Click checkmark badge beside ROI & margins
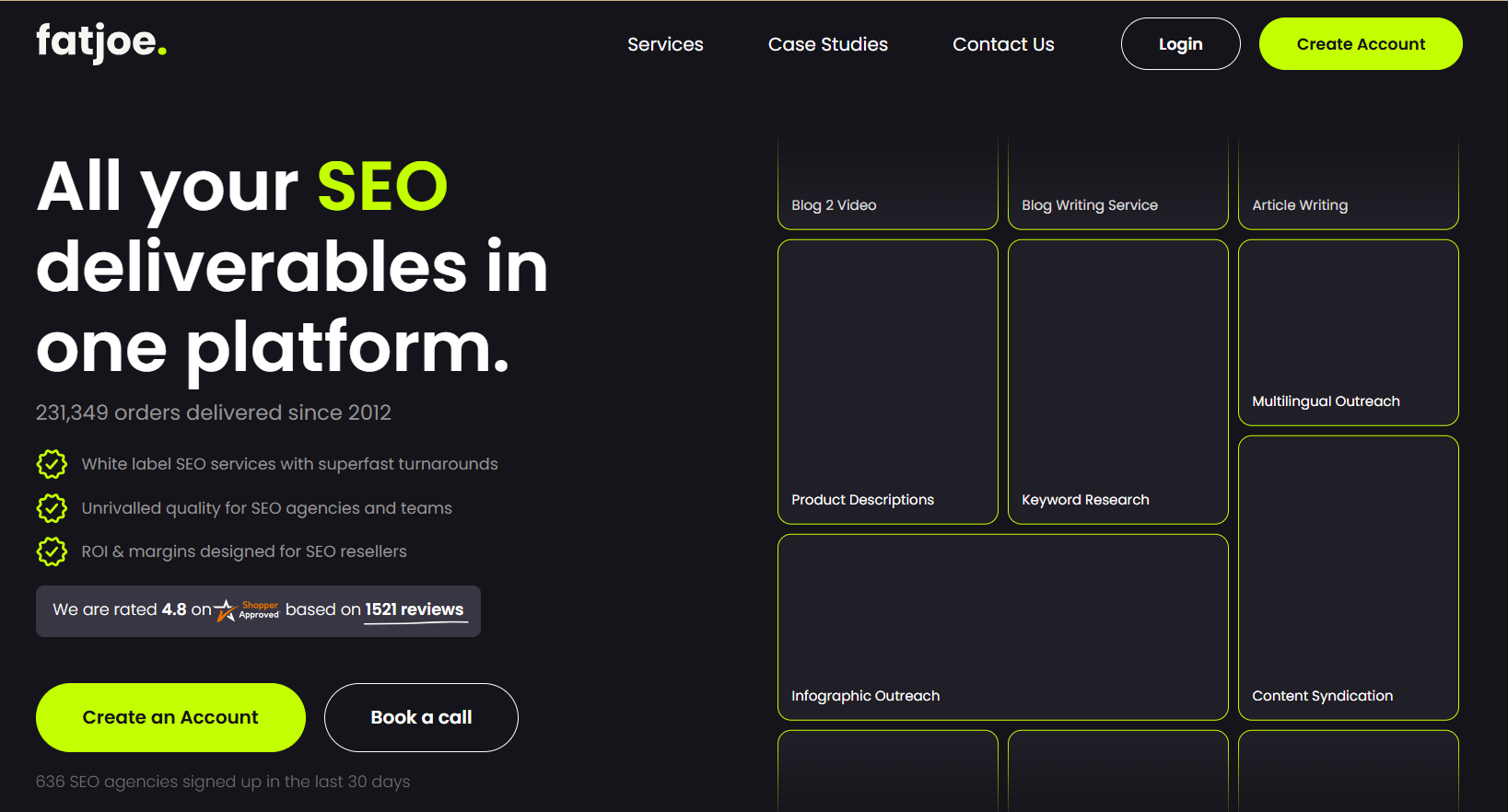The width and height of the screenshot is (1508, 812). (52, 551)
